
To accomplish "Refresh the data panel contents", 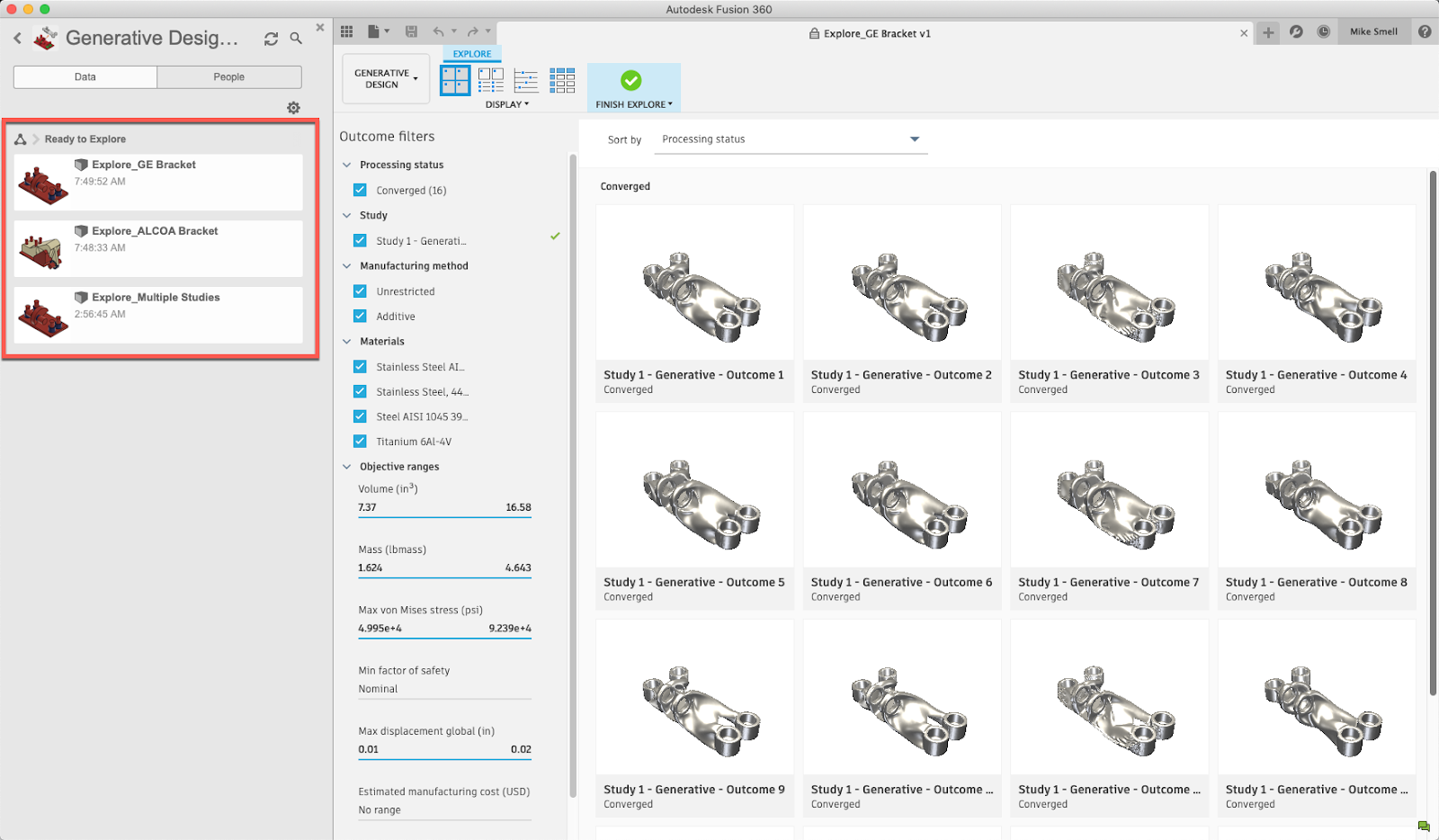I will tap(271, 39).
